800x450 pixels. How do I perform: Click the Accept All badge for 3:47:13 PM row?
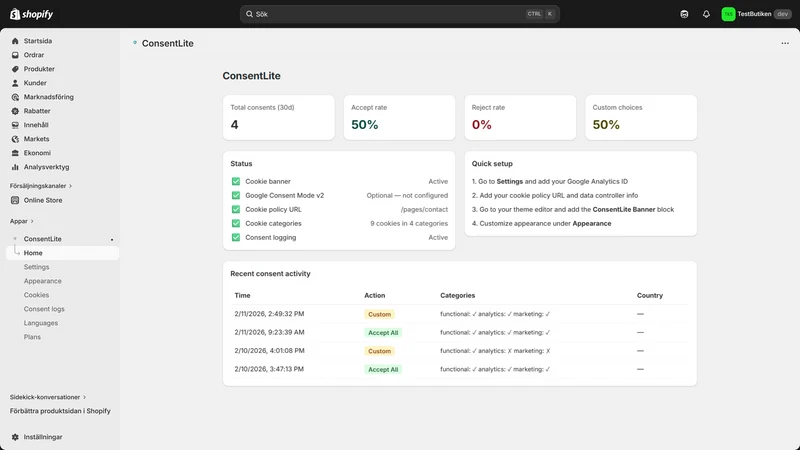point(383,369)
